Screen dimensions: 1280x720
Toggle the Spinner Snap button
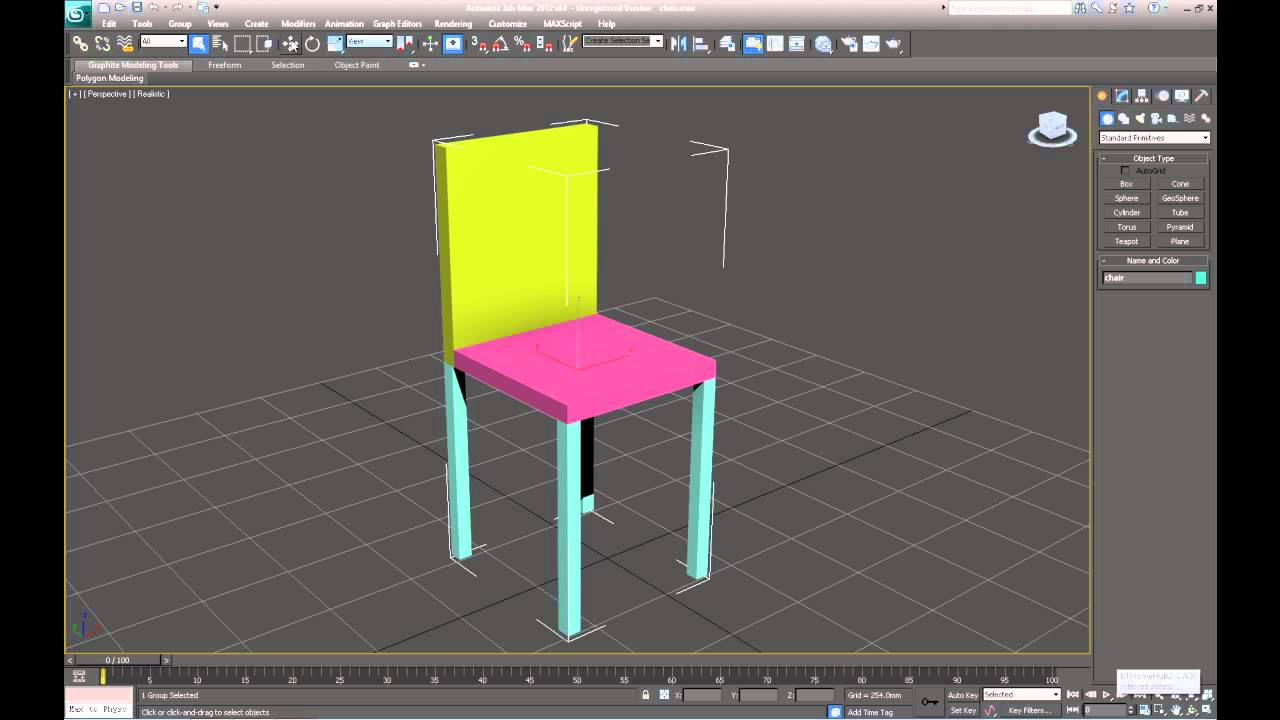pyautogui.click(x=545, y=43)
